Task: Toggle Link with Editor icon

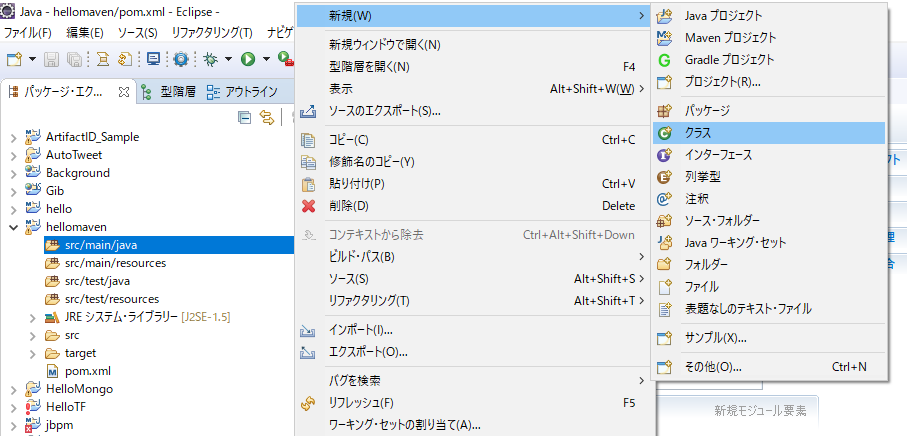Action: click(266, 117)
